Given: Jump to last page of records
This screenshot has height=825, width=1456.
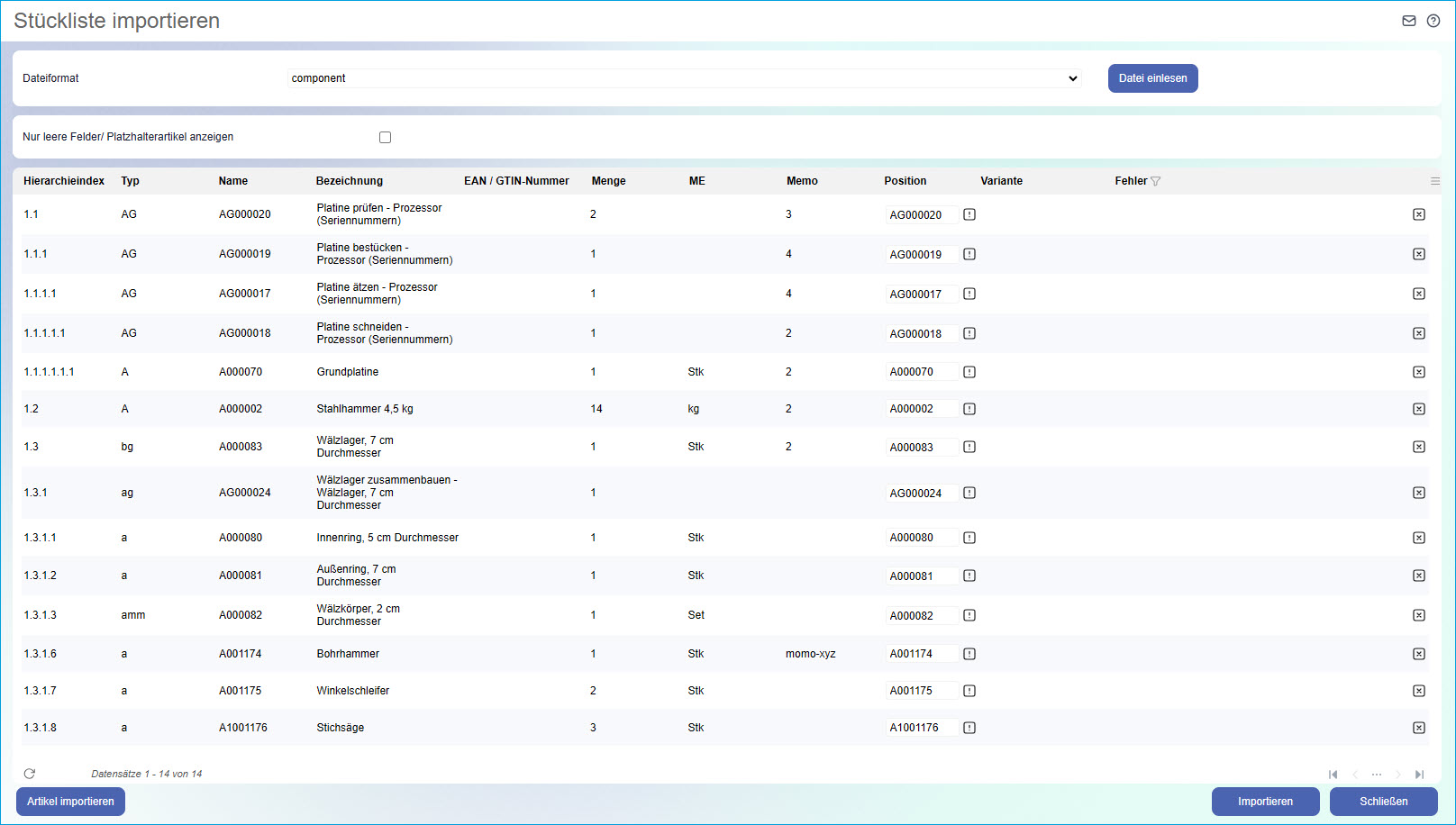Looking at the screenshot, I should tap(1420, 775).
